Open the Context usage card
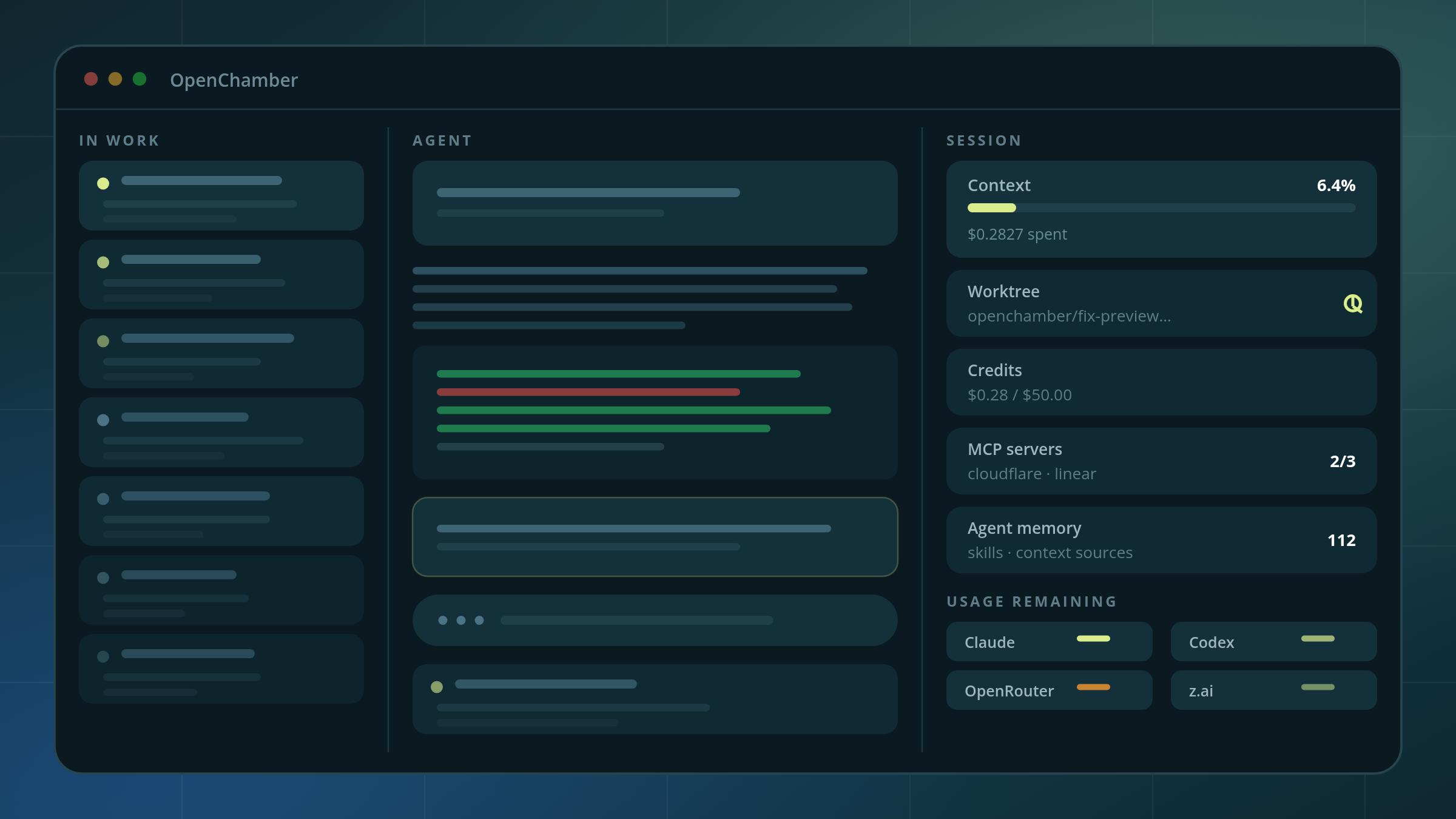This screenshot has height=819, width=1456. [1161, 209]
